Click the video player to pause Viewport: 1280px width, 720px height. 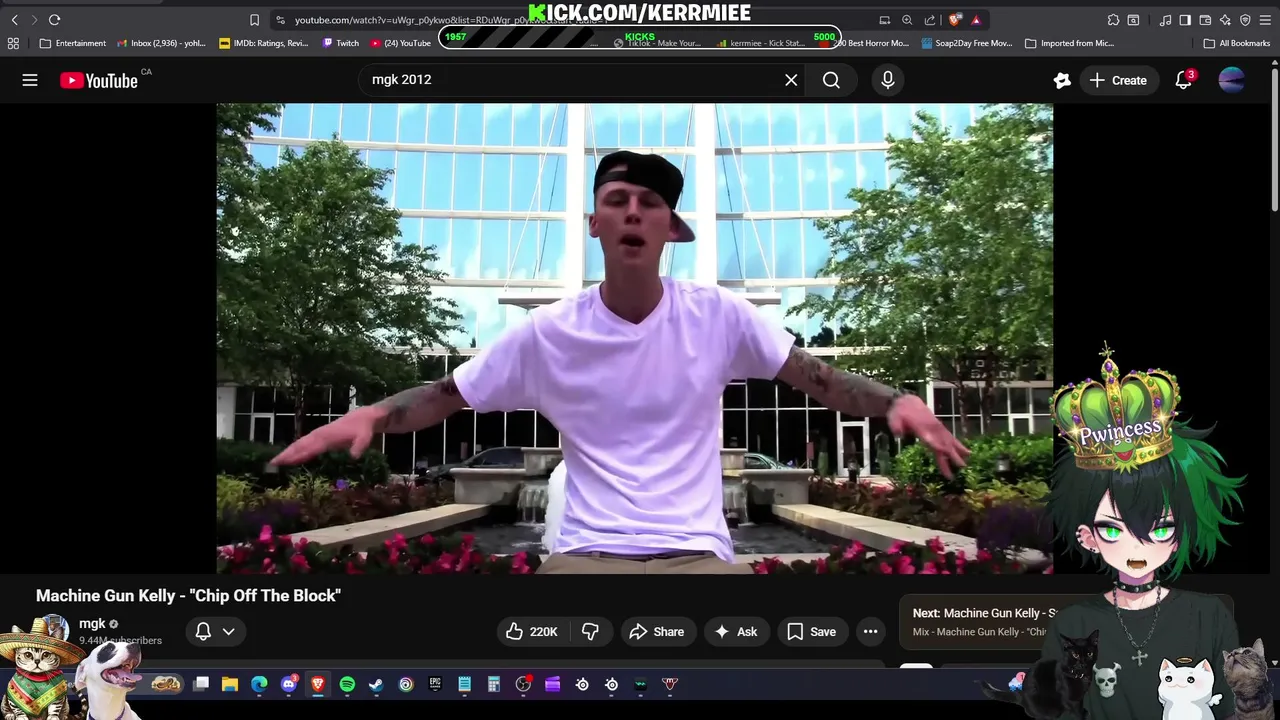pos(634,338)
